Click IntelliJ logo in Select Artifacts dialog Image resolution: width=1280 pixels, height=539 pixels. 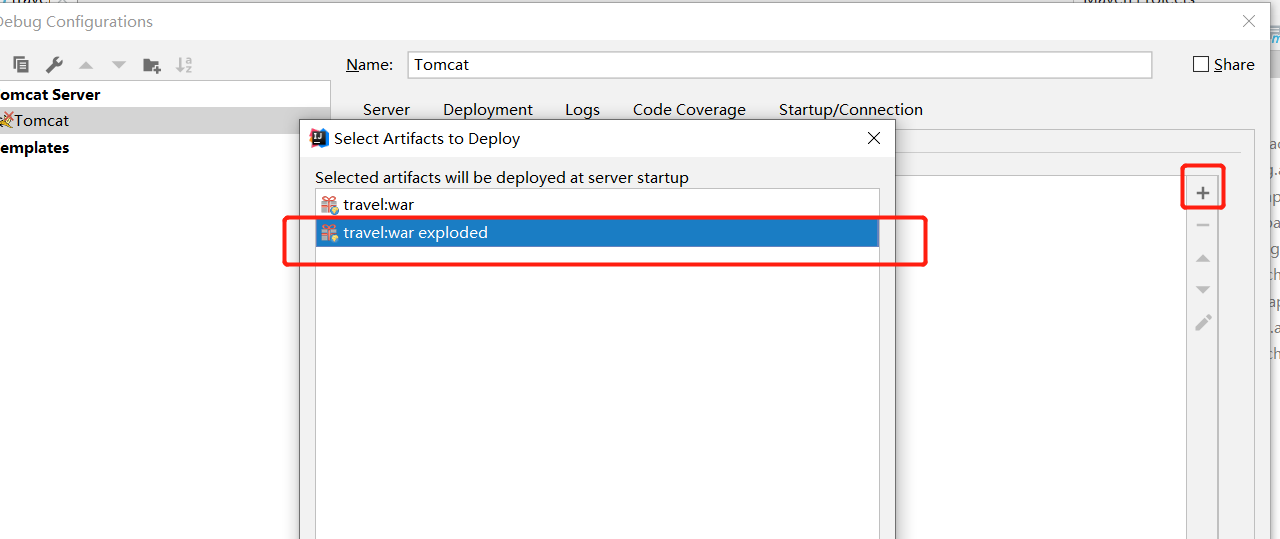pos(319,138)
